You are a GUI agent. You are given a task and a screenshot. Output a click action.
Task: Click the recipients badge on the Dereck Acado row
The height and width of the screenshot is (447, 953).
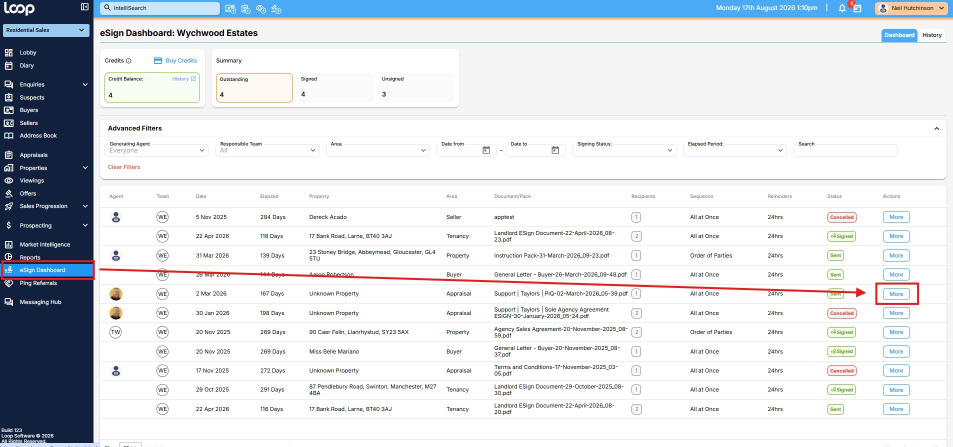pos(636,217)
